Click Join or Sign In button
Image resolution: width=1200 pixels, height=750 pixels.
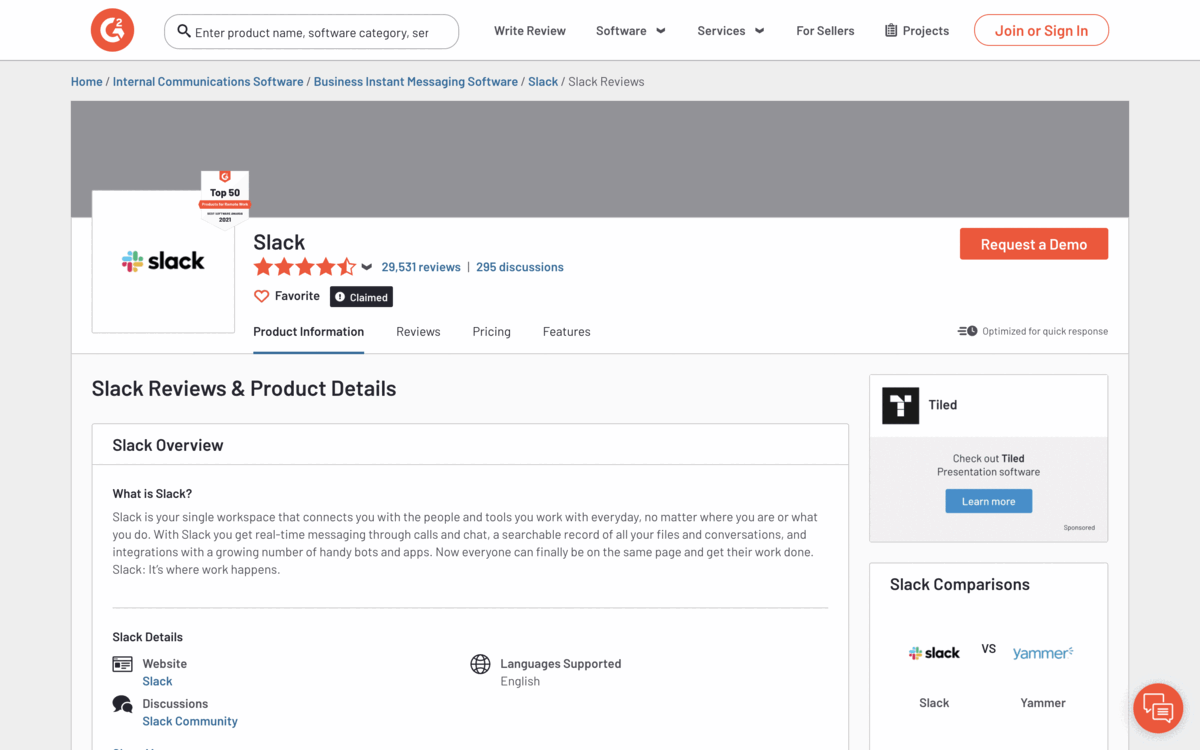(1041, 31)
